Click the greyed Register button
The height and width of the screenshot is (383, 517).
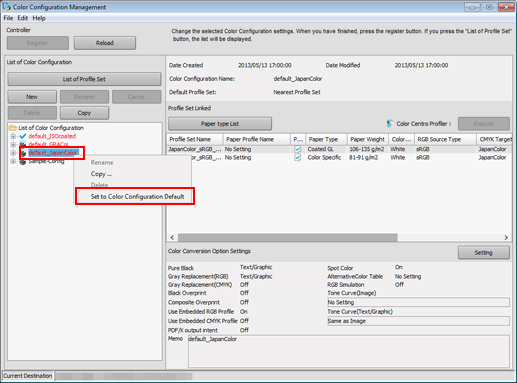(38, 43)
